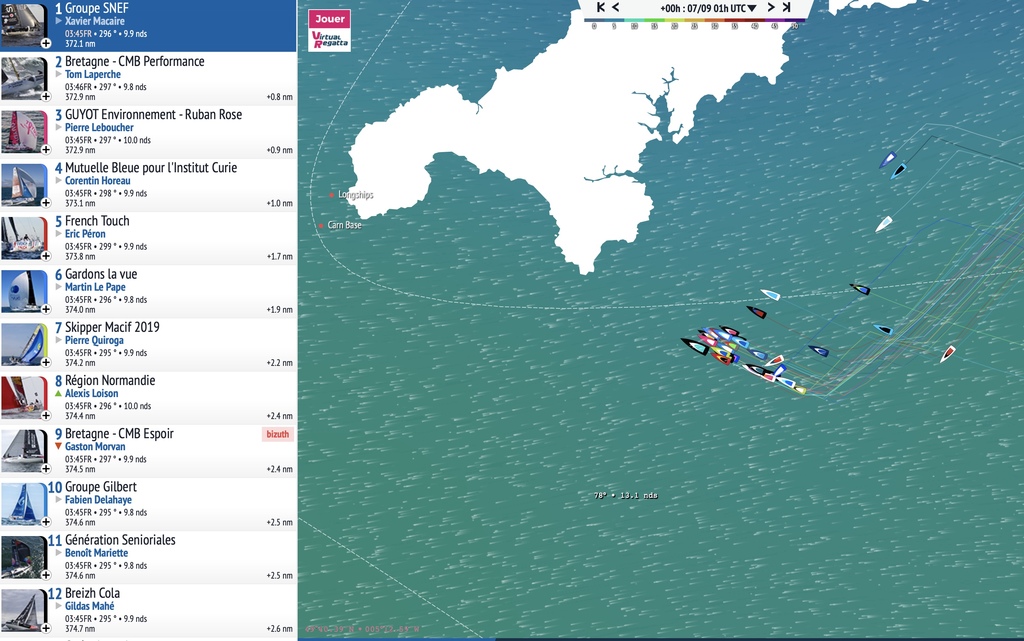Click plus icon on Groupe Gilbert
This screenshot has width=1024, height=641.
(46, 522)
